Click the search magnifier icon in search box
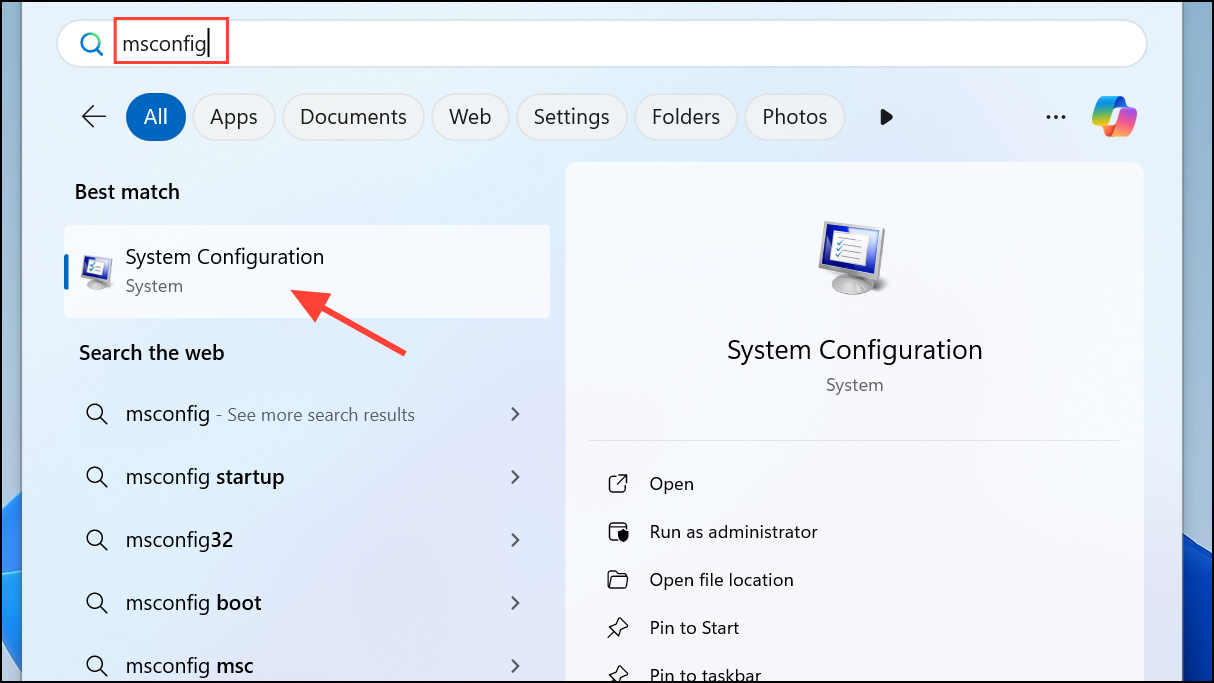The height and width of the screenshot is (683, 1214). click(x=91, y=44)
